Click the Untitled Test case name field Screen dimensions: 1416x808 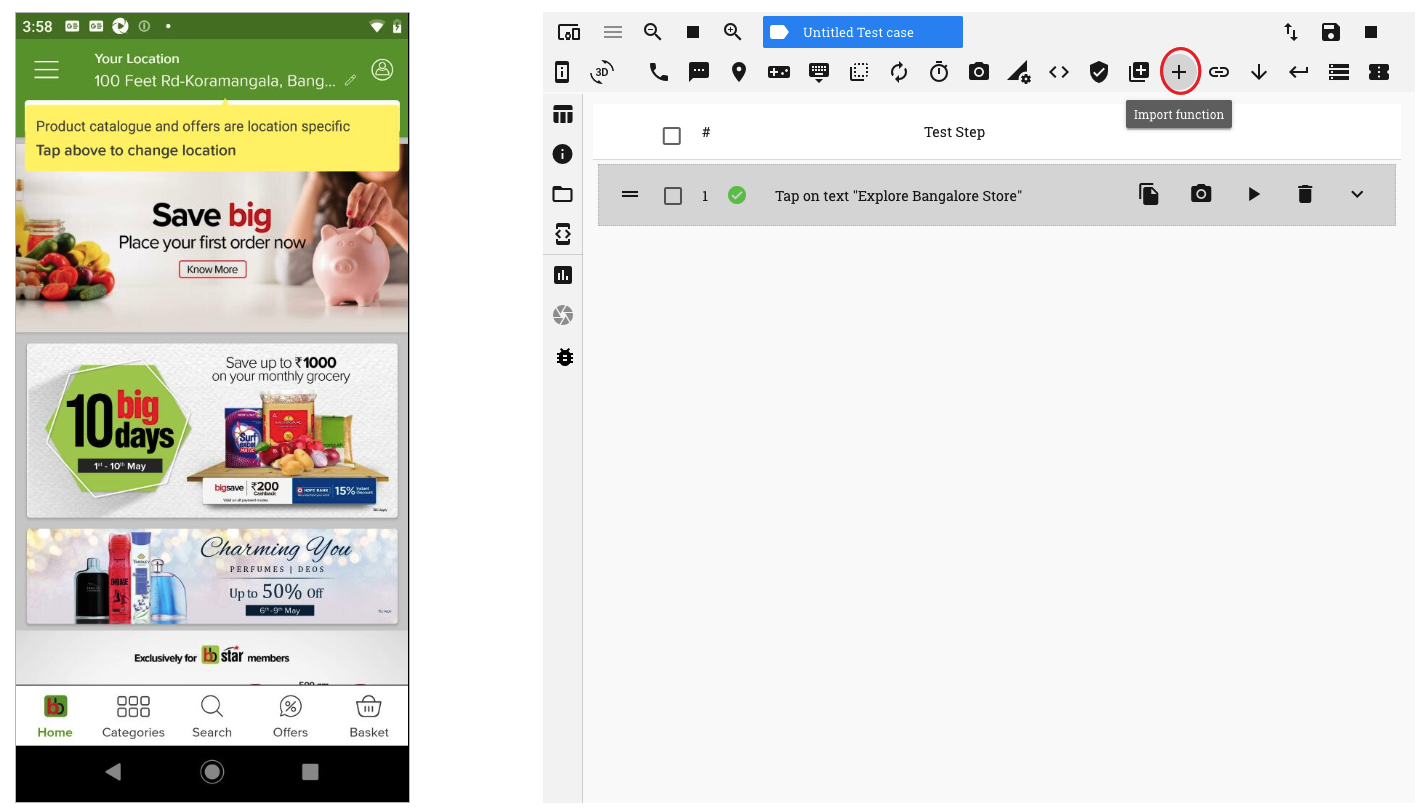coord(863,32)
